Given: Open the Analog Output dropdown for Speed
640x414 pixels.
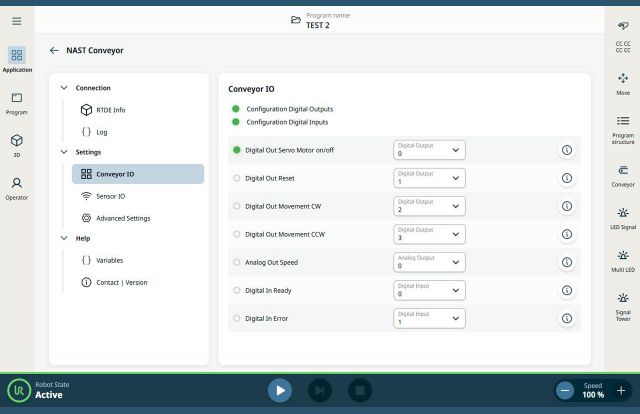Looking at the screenshot, I should [429, 262].
